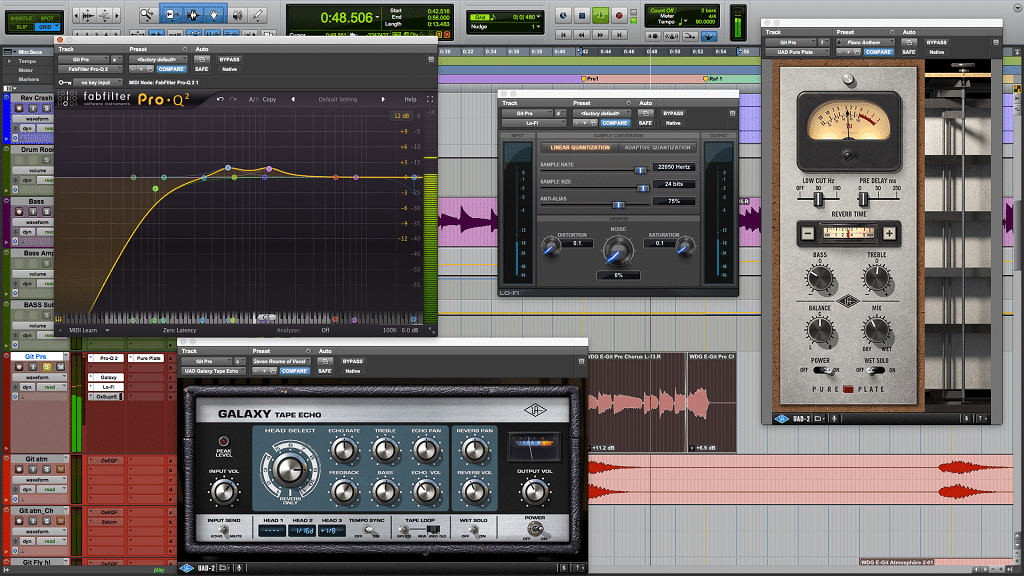1024x576 pixels.
Task: Flip the Galaxy Tape Echo Power switch
Action: click(535, 530)
